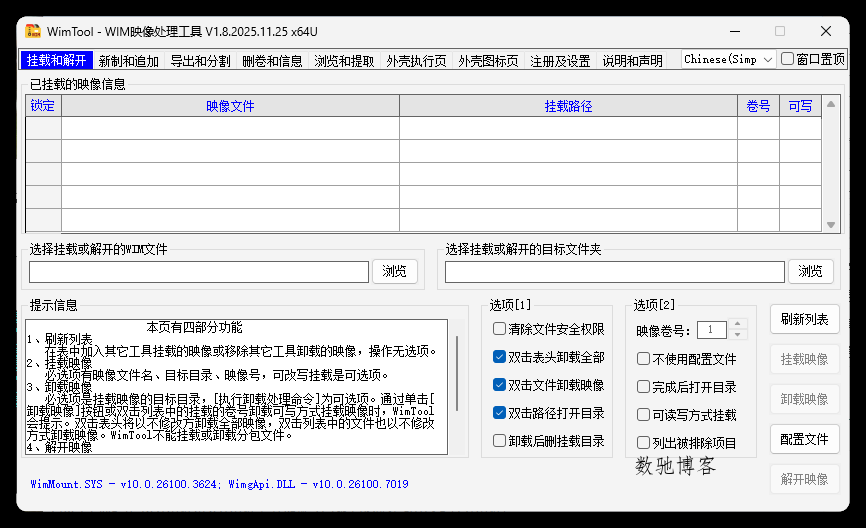Click the 解开映像 button

pos(805,479)
